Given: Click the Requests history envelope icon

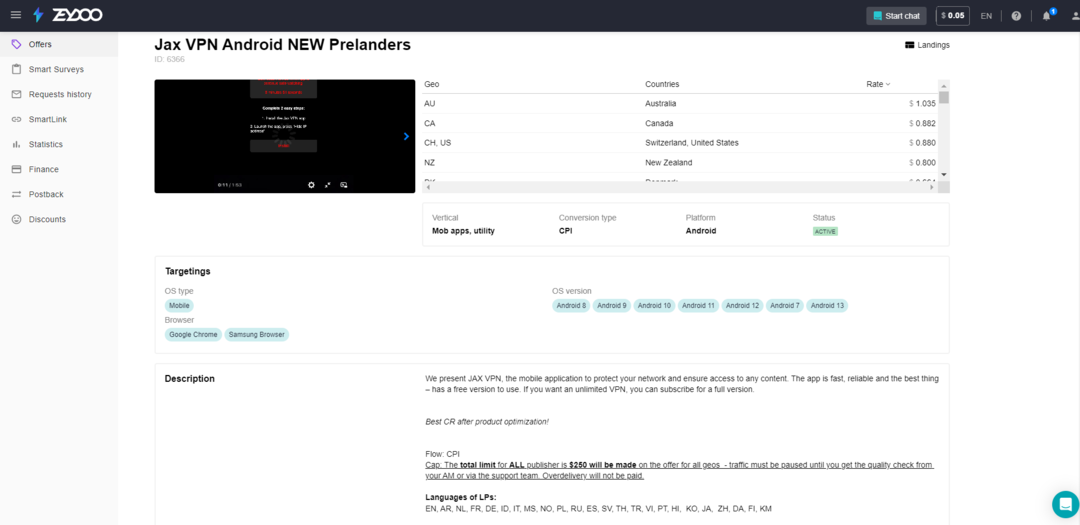Looking at the screenshot, I should (x=17, y=94).
